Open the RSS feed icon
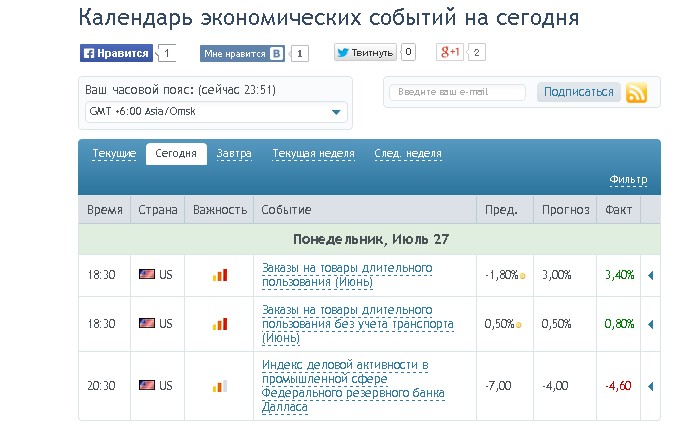678x434 pixels. tap(636, 93)
